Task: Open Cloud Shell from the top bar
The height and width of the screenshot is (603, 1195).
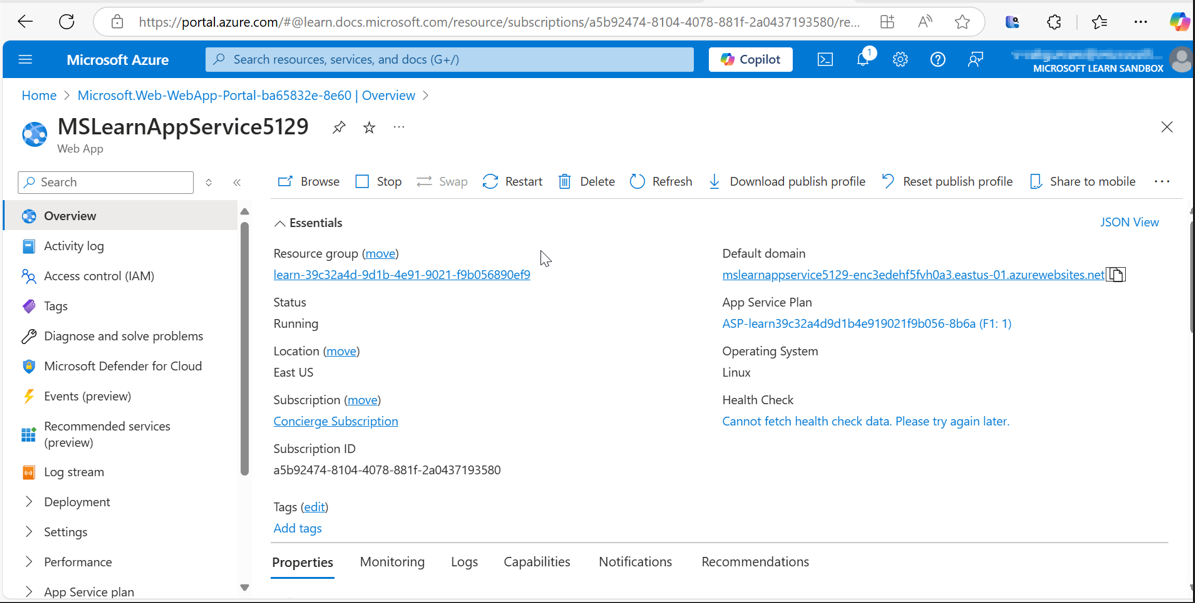Action: coord(825,59)
